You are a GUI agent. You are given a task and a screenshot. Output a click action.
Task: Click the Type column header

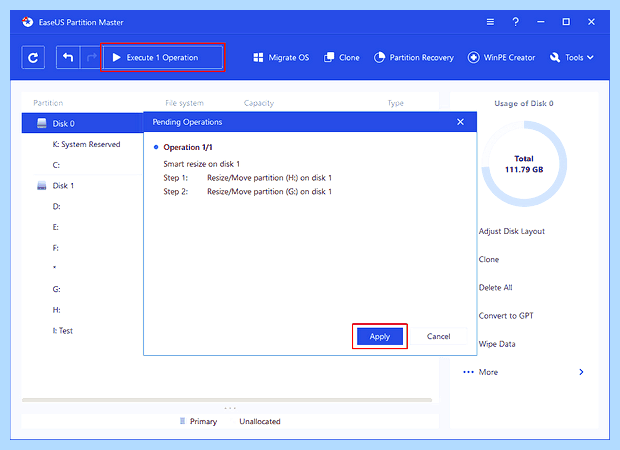point(396,103)
